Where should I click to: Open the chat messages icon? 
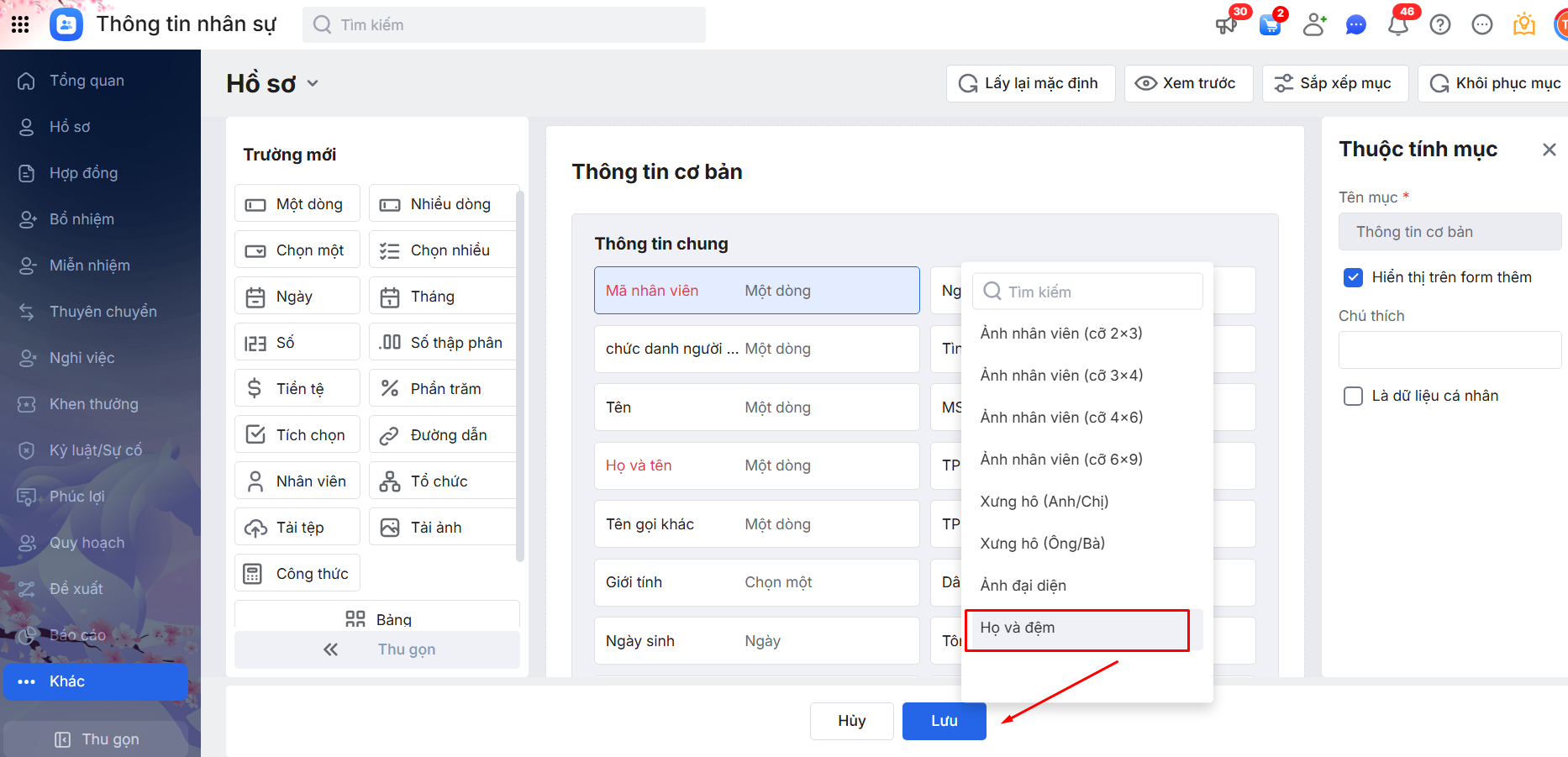(1355, 25)
